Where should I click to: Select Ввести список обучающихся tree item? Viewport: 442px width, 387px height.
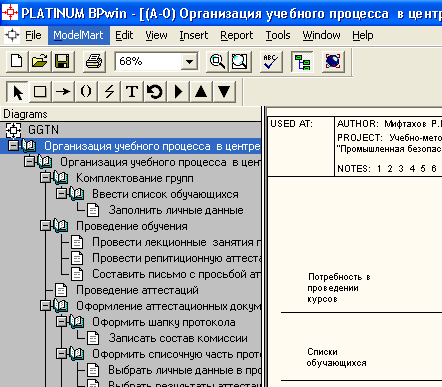point(165,194)
